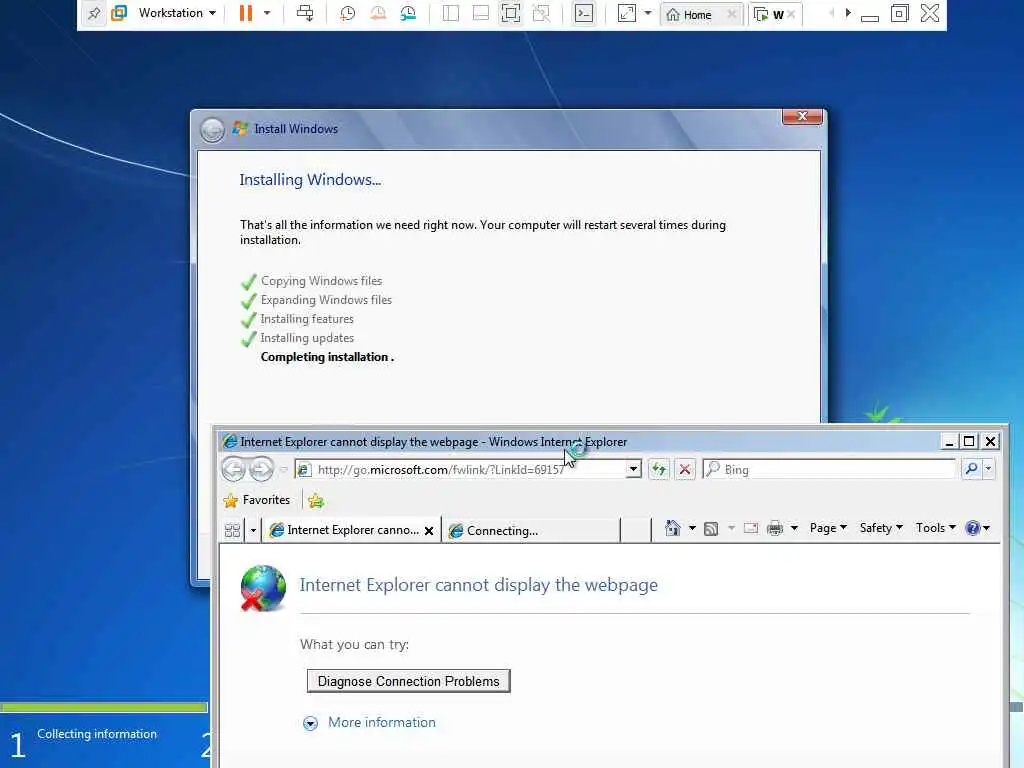The height and width of the screenshot is (768, 1024).
Task: Click the Read mail icon
Action: 751,528
